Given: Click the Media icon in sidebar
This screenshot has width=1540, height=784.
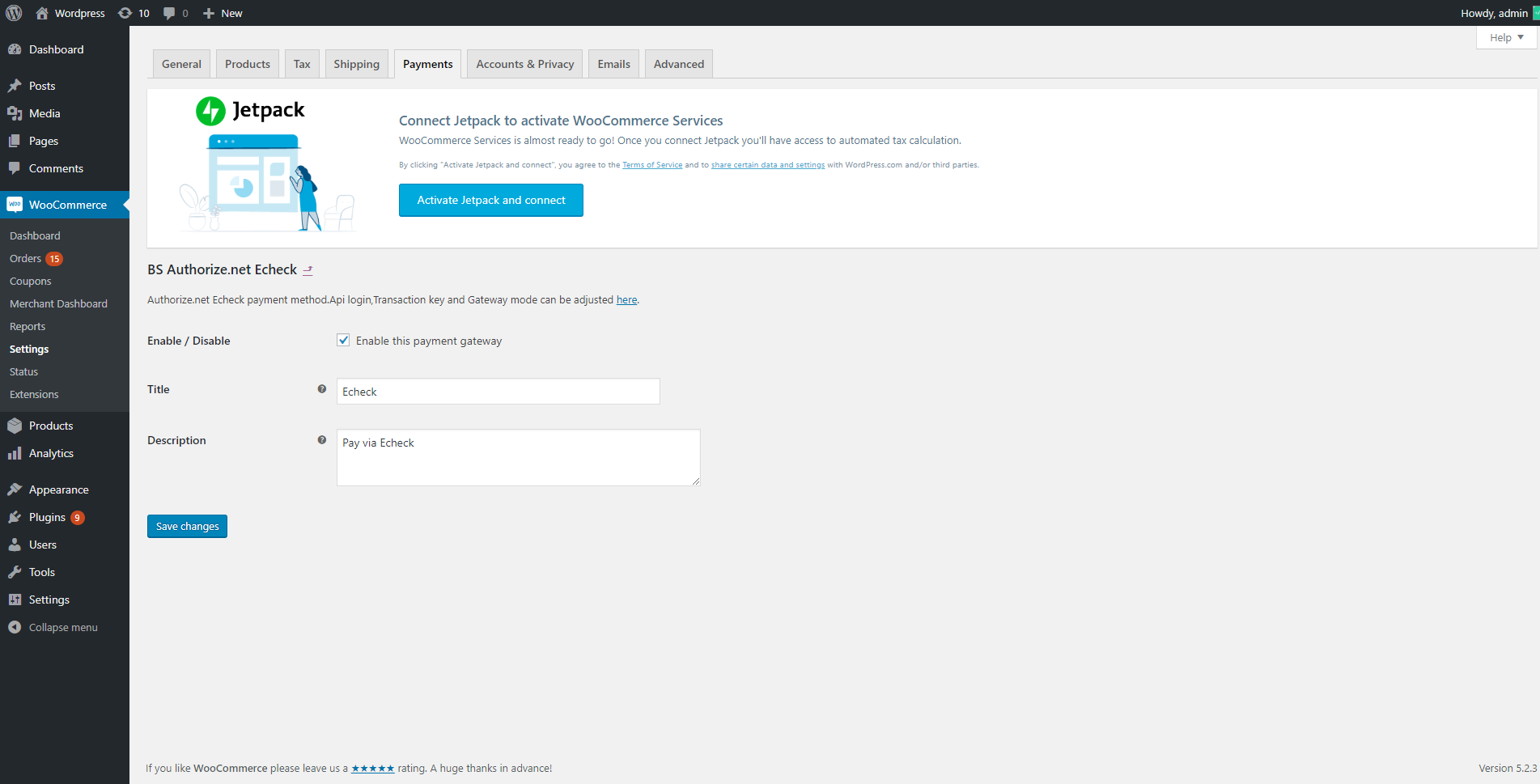Looking at the screenshot, I should pos(15,113).
